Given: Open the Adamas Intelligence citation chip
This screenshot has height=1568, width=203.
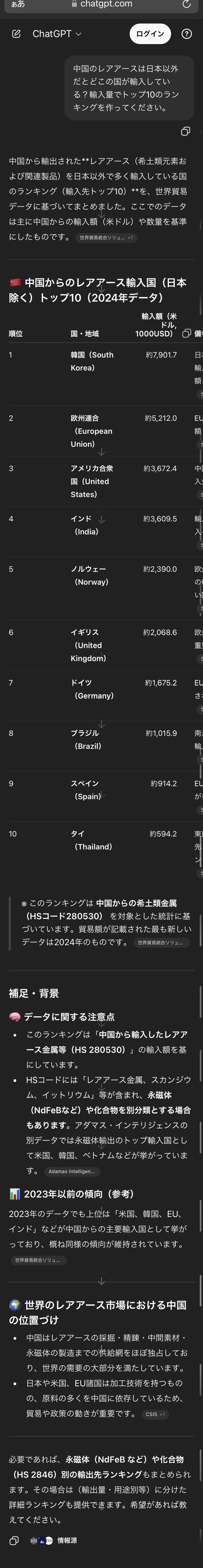Looking at the screenshot, I should click(72, 1170).
